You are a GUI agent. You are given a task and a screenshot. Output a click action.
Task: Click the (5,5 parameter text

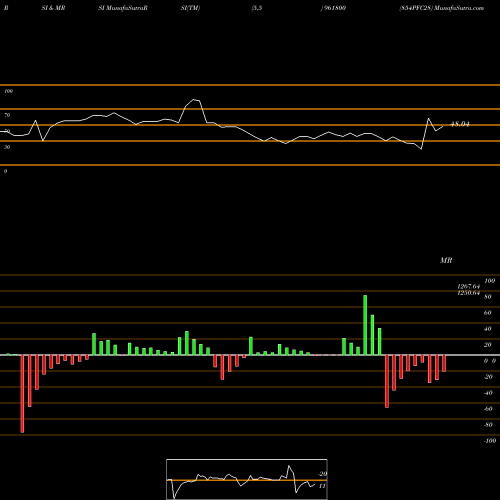pos(257,8)
